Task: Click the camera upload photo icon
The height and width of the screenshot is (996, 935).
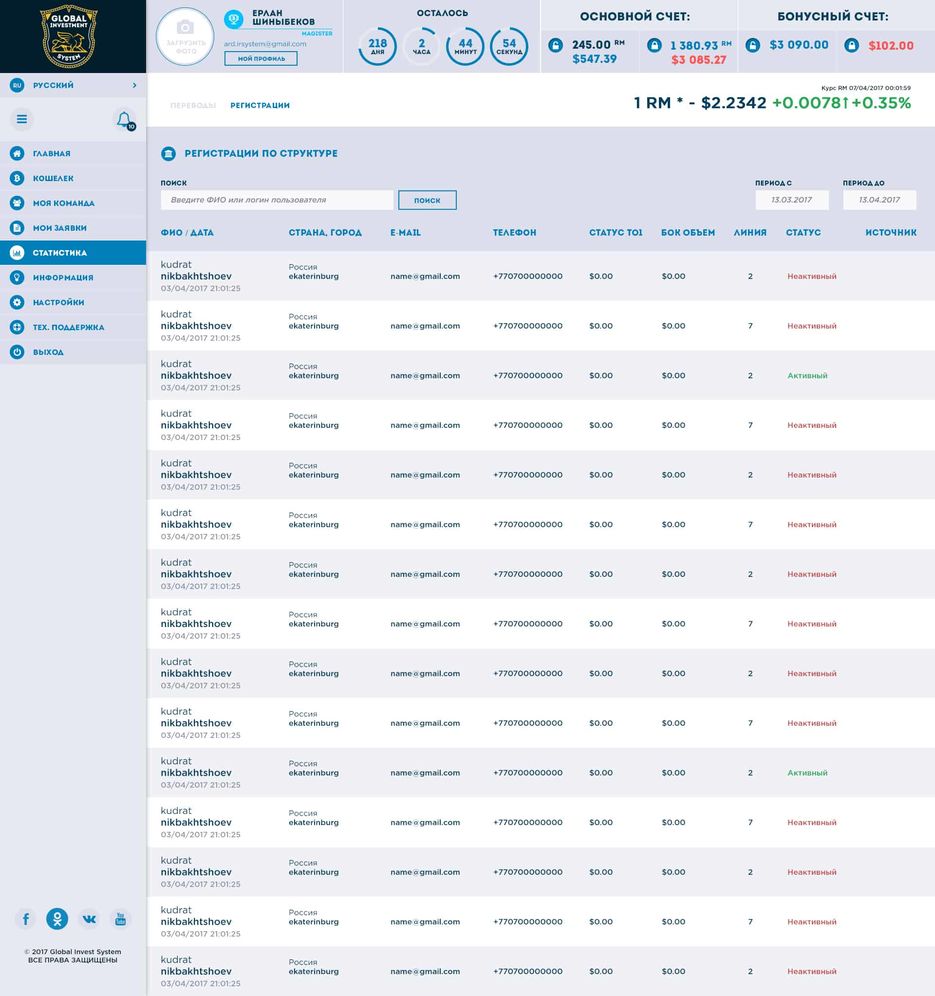Action: pyautogui.click(x=185, y=27)
